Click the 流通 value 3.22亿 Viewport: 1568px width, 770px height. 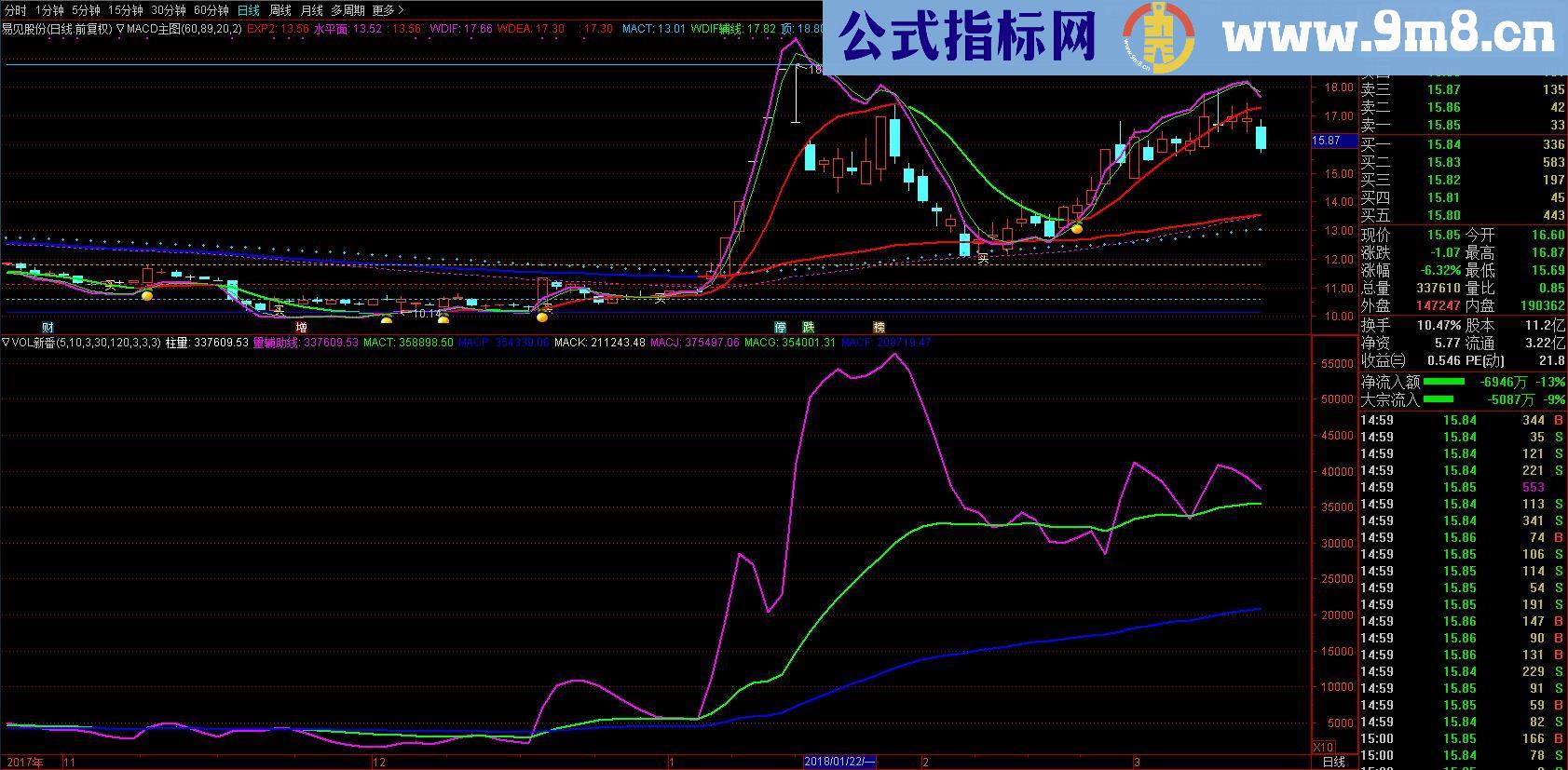tap(1545, 343)
